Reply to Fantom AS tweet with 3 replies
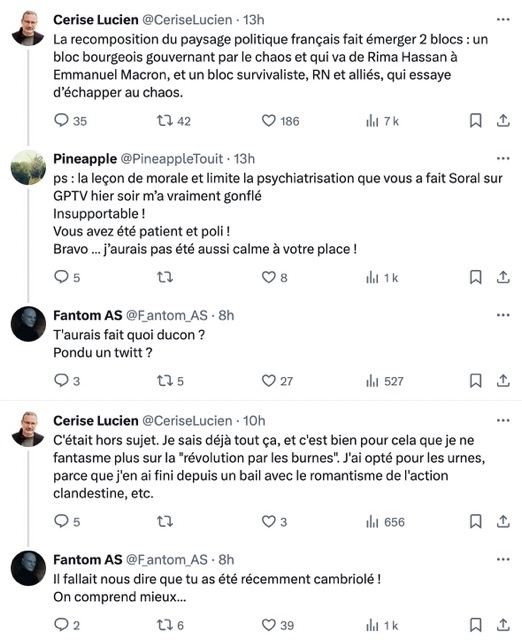Screen dimensions: 522x640 click(67, 381)
